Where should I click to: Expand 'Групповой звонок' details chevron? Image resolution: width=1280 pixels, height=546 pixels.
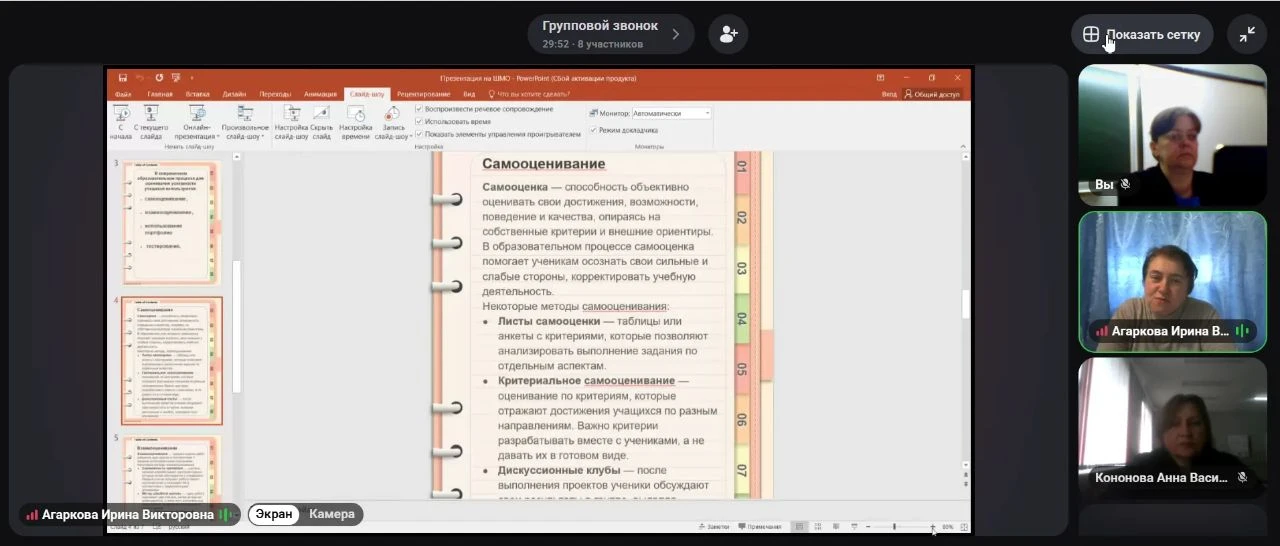coord(675,34)
